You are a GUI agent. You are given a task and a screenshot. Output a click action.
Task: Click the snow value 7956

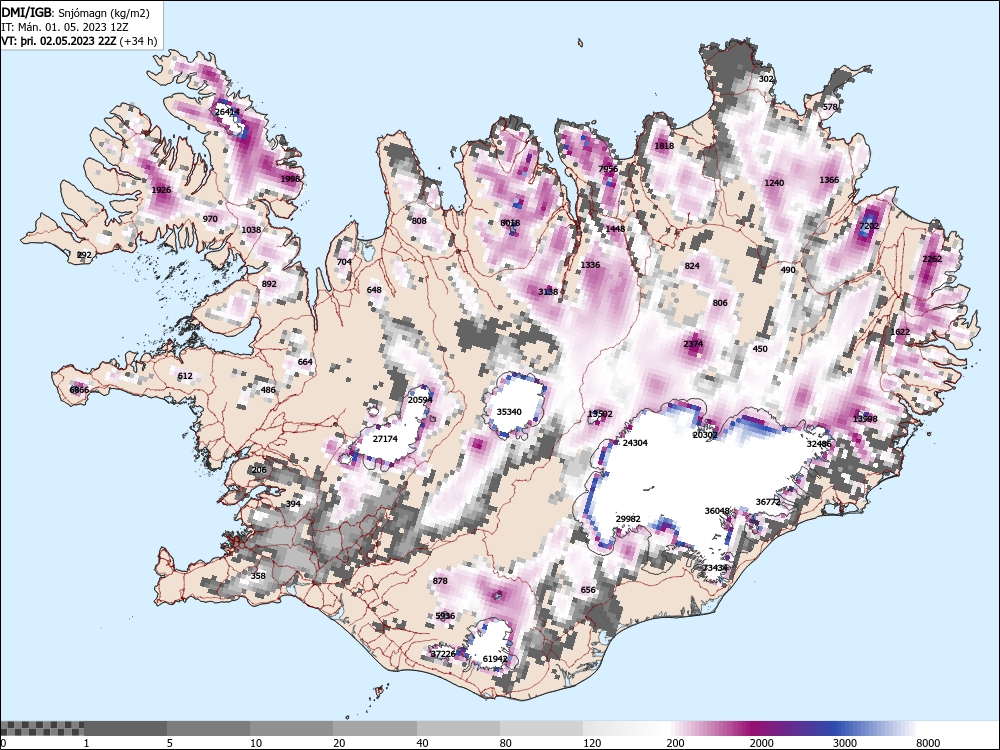[608, 168]
